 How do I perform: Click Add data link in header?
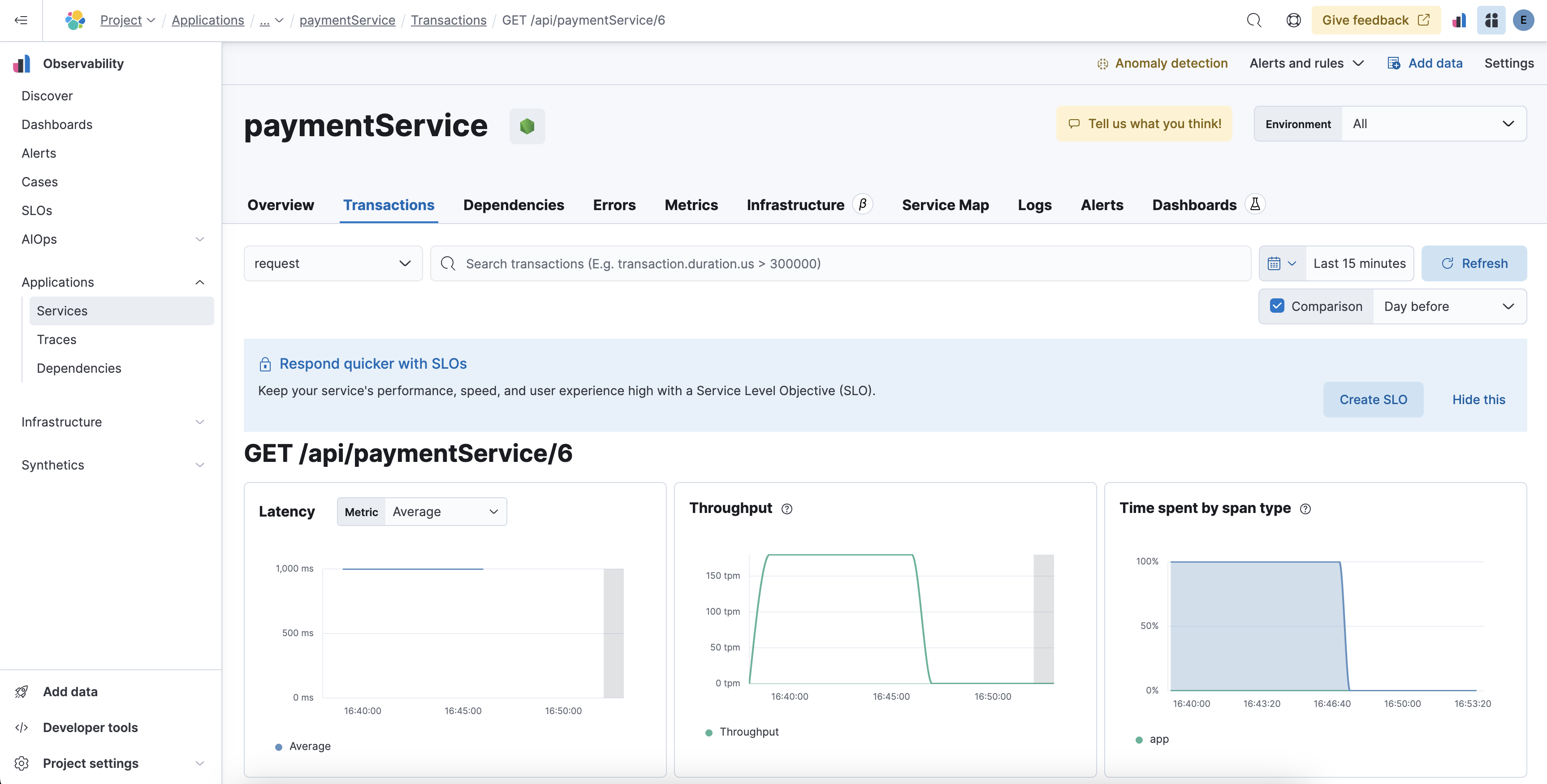(x=1425, y=63)
